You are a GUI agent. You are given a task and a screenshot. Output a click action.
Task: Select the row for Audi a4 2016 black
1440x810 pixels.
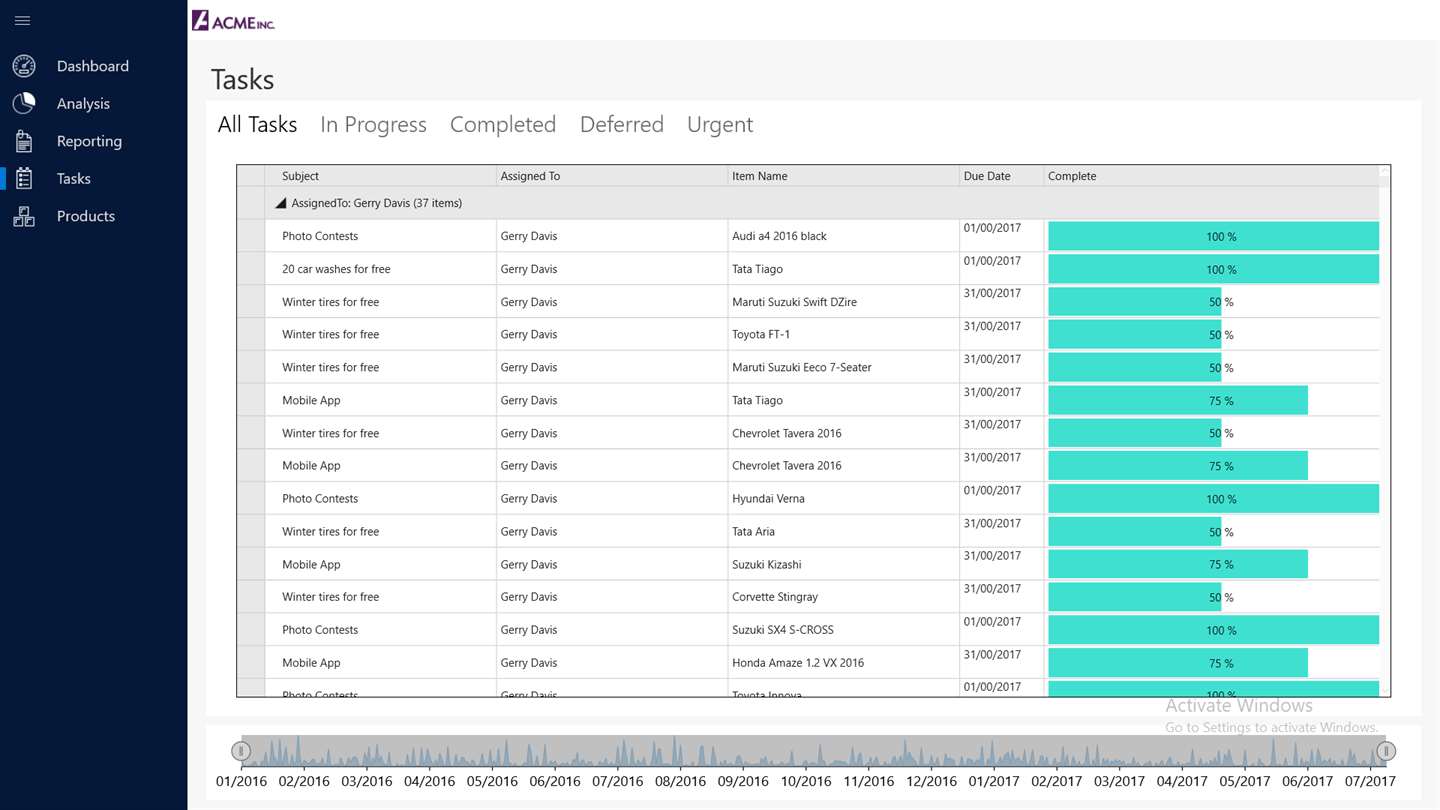[808, 236]
